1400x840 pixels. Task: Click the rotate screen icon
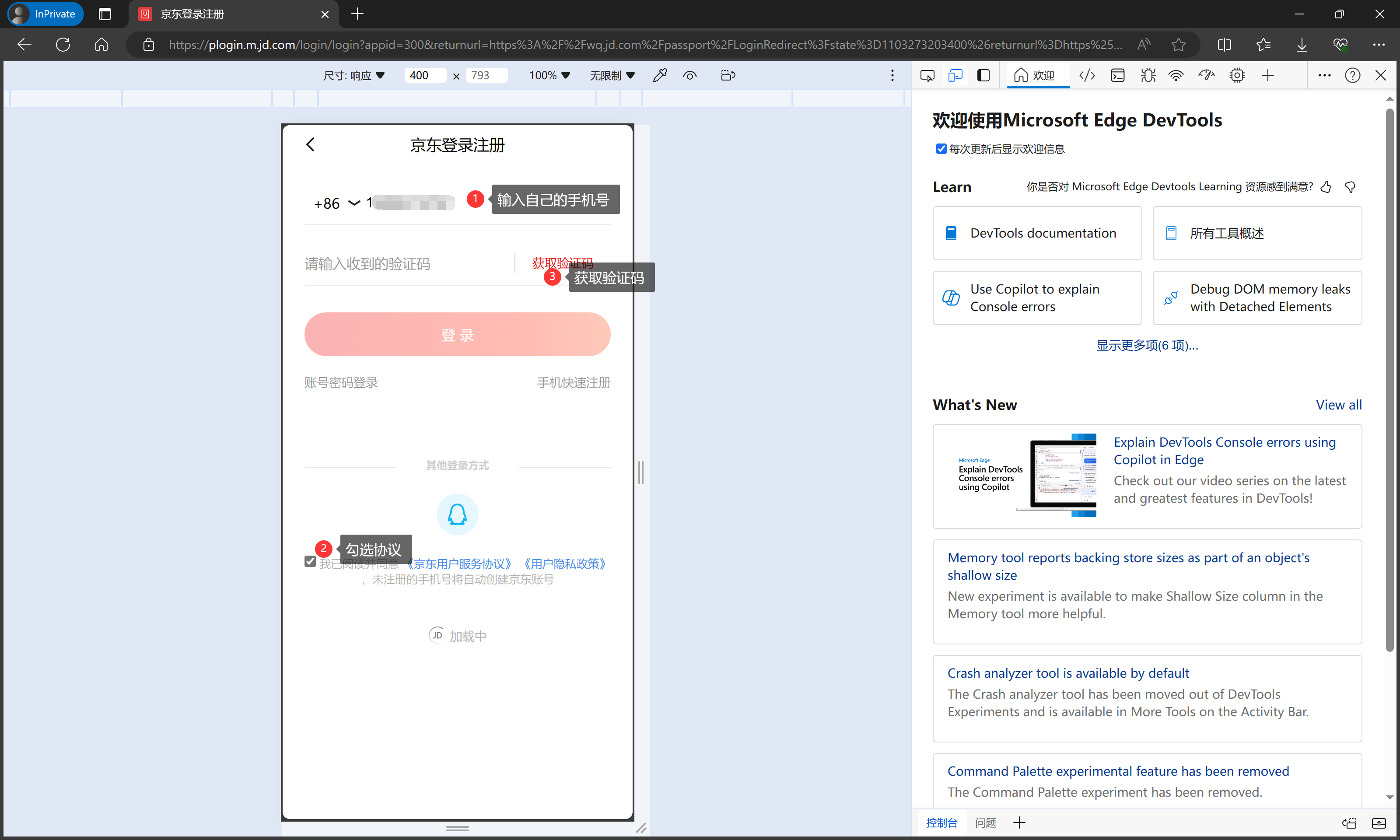(728, 75)
